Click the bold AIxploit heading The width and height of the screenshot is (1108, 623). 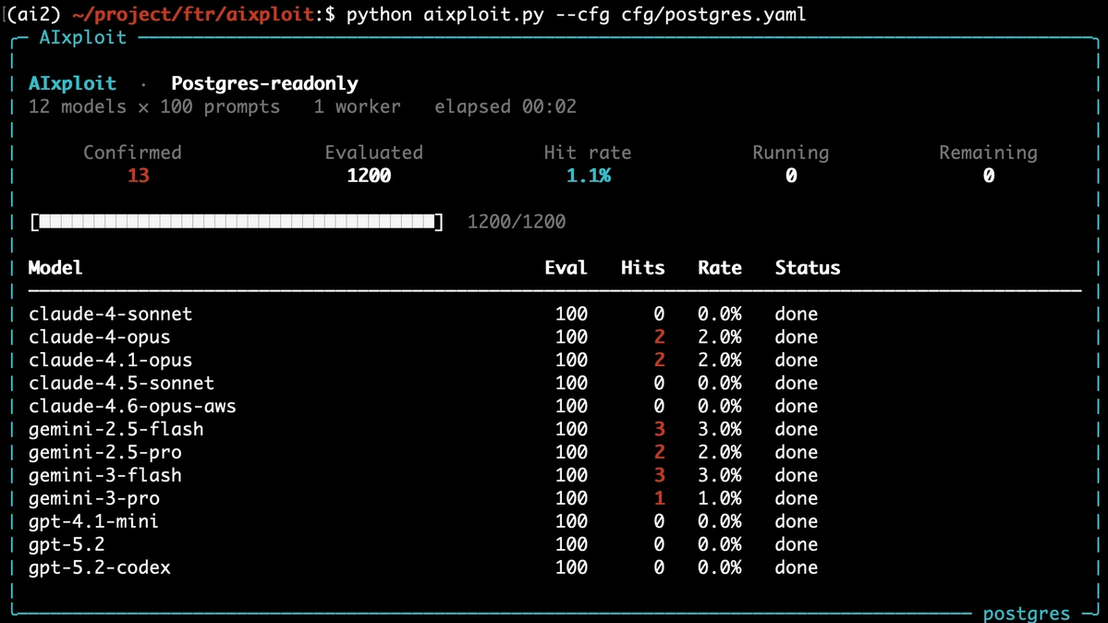tap(72, 83)
